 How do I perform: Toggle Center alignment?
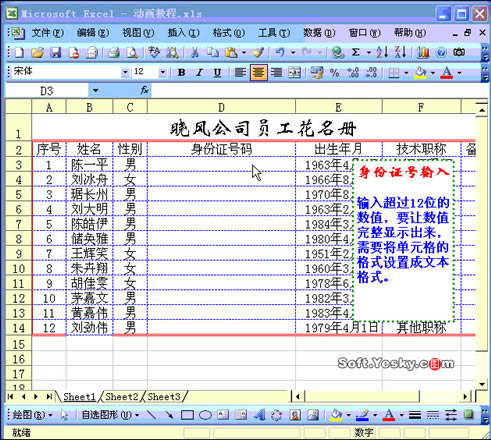click(x=259, y=72)
